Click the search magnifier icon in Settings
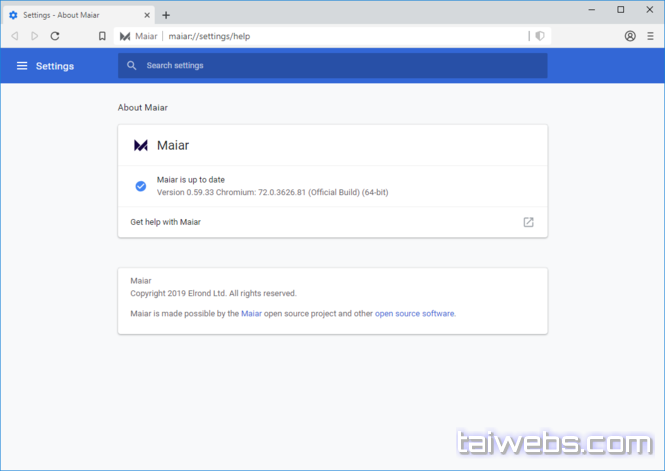 (131, 66)
